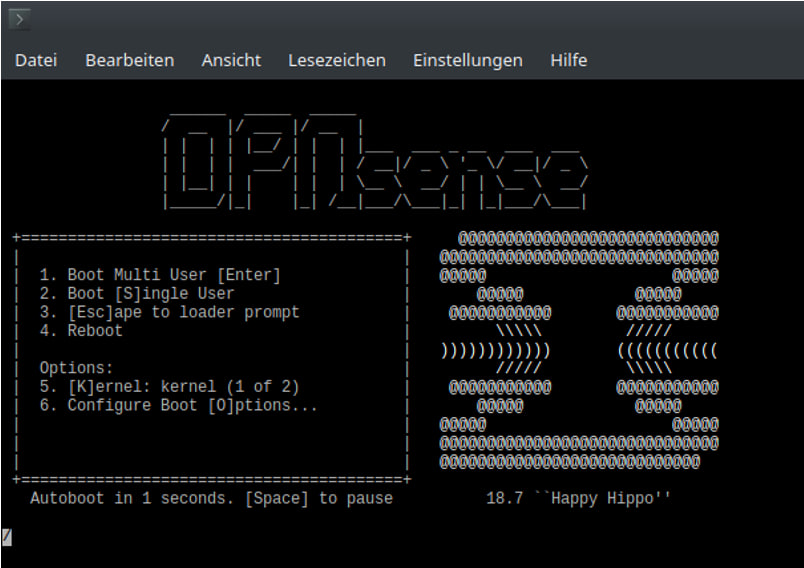Click 'Autoboot in 1 seconds' message
Image resolution: width=804 pixels, height=568 pixels.
(211, 498)
